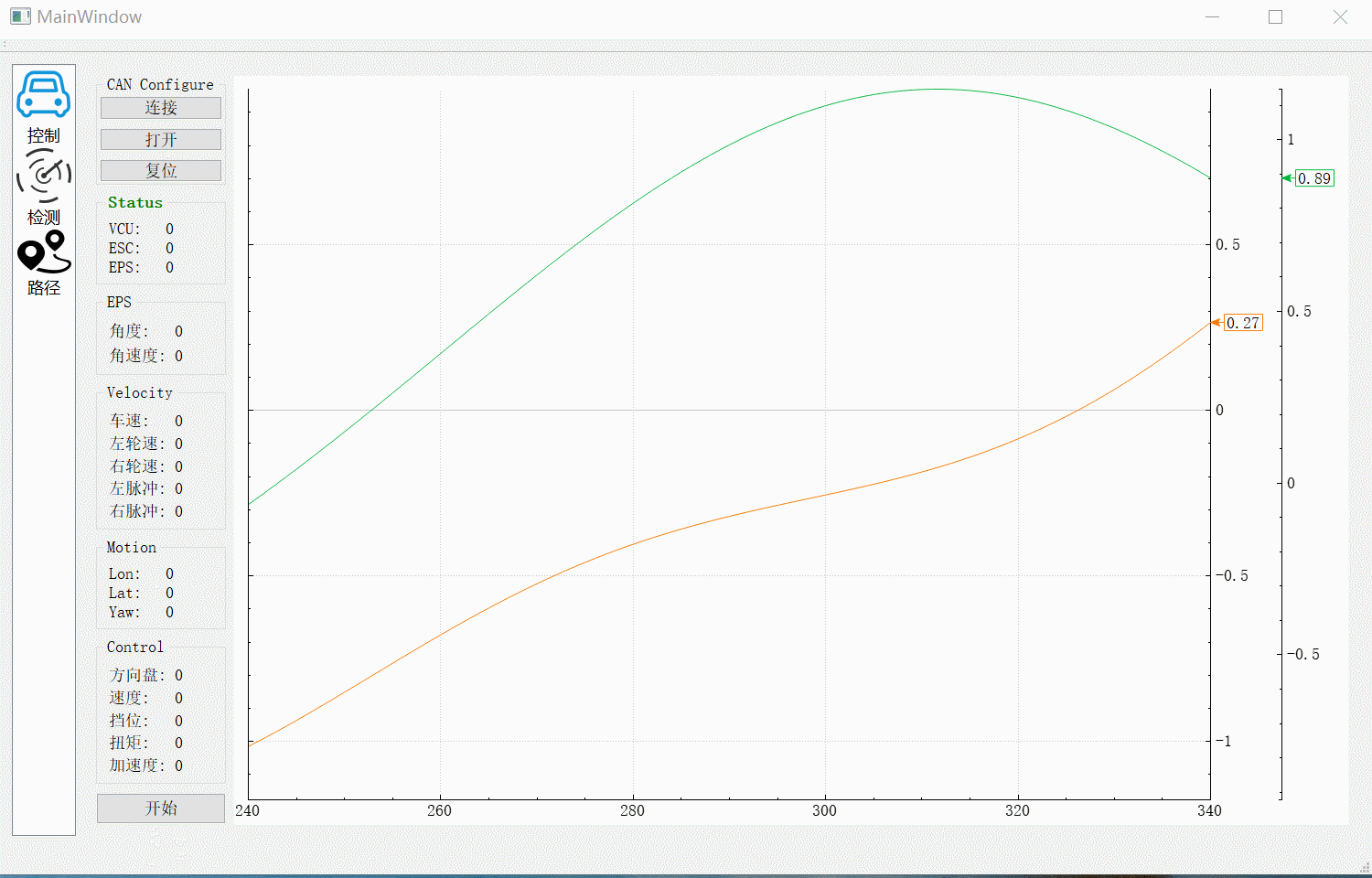Viewport: 1372px width, 878px height.
Task: Open the 路径 path planning page
Action: (x=43, y=263)
